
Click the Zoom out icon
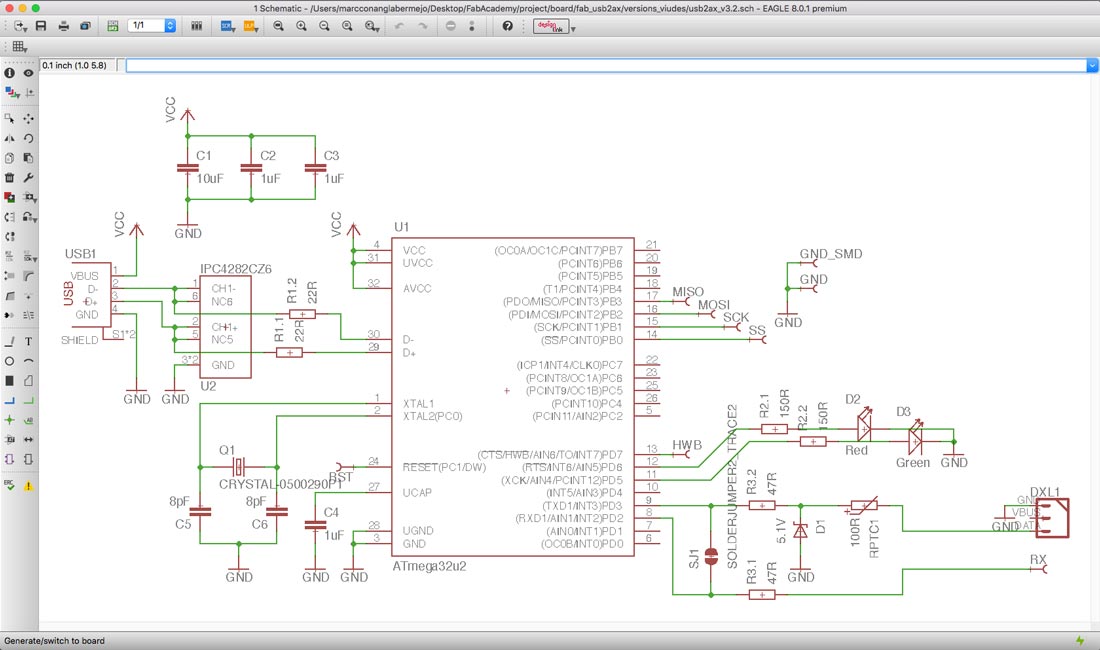(324, 26)
